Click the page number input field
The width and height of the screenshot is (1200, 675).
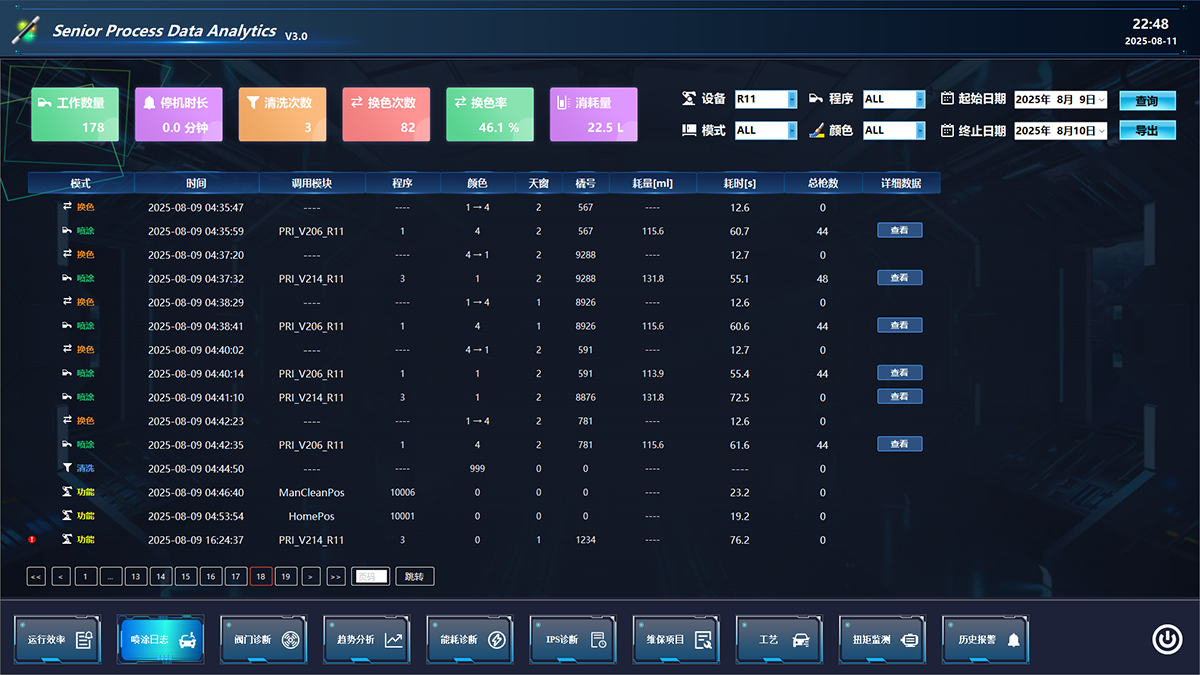(370, 576)
